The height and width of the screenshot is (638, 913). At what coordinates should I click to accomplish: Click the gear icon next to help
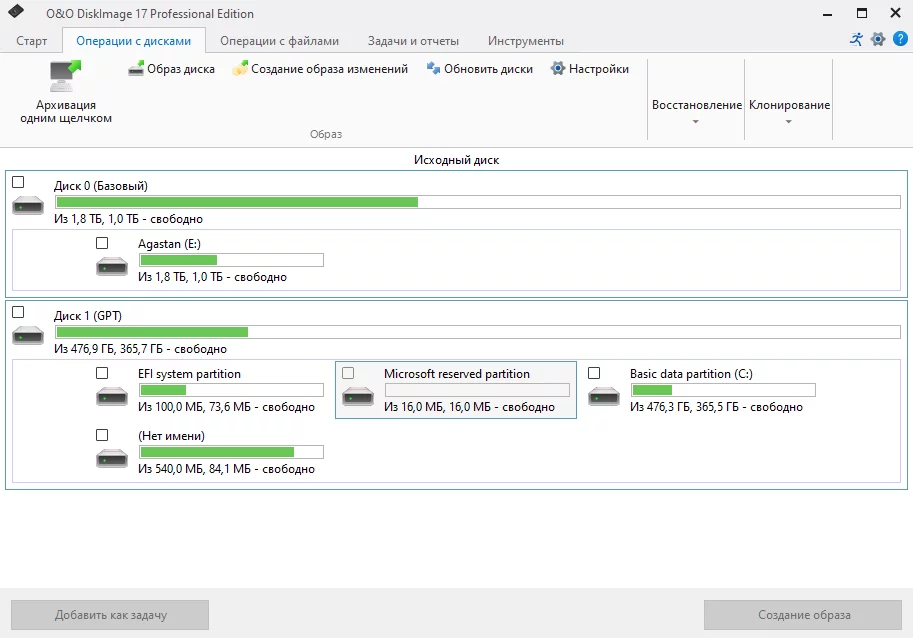(x=878, y=39)
